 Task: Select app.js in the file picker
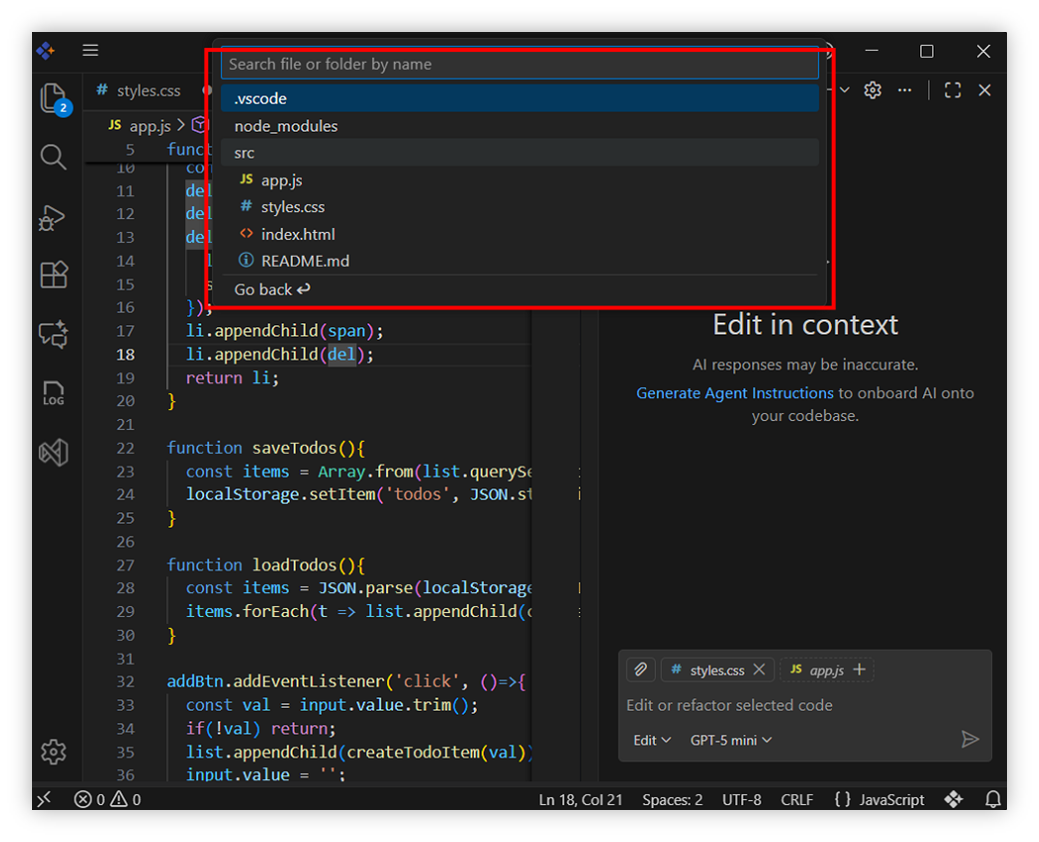[281, 180]
